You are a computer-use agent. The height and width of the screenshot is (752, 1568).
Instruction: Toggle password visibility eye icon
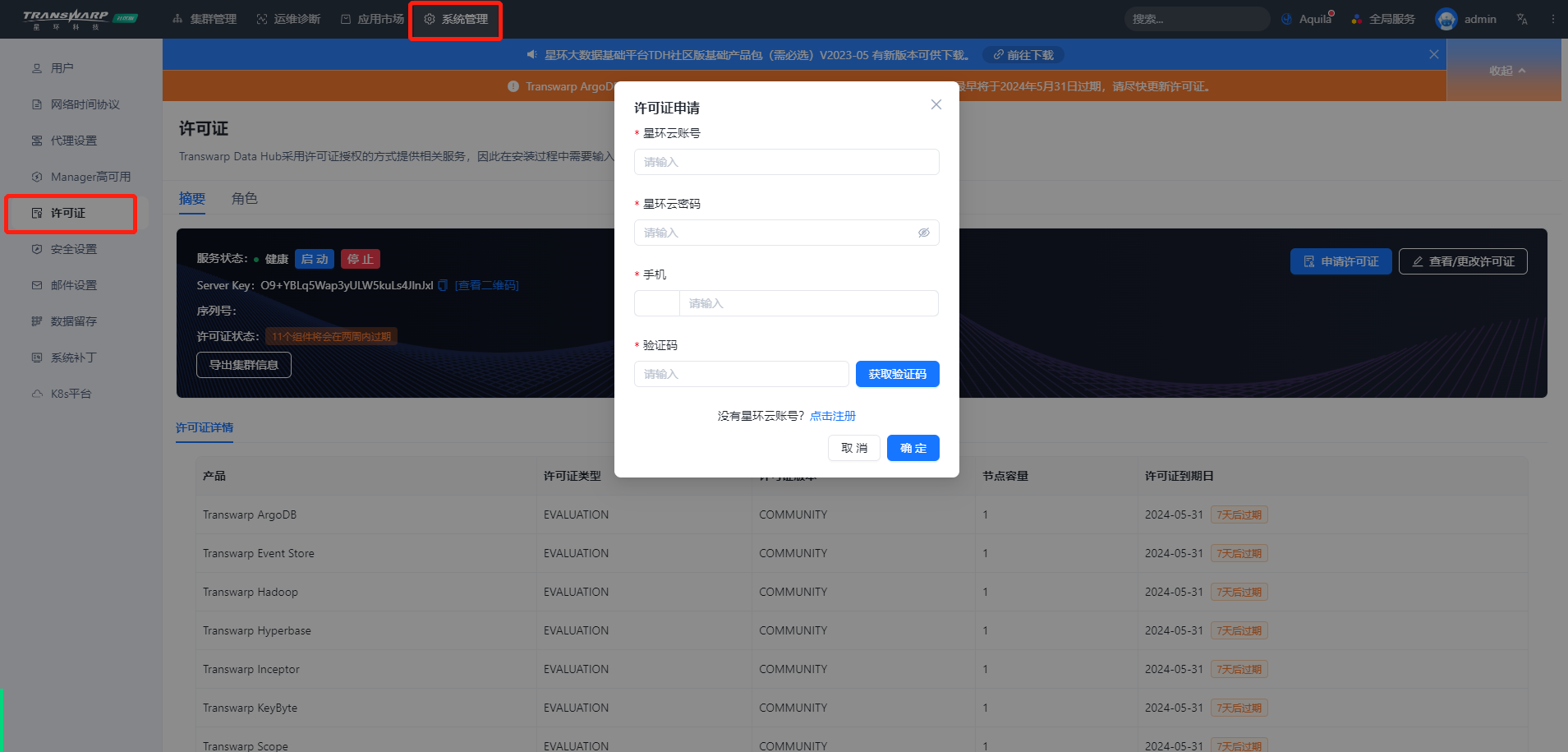tap(923, 233)
